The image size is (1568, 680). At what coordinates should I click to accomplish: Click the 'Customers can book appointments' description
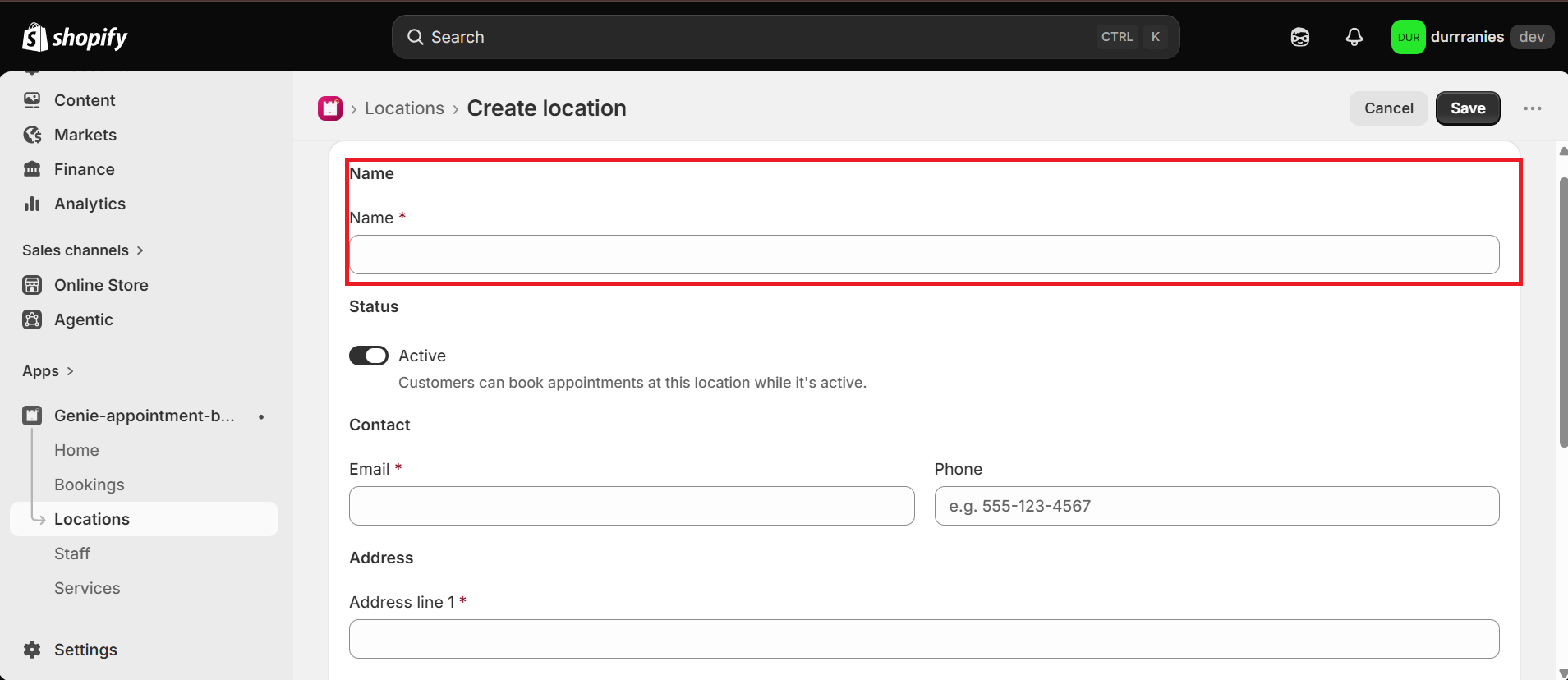pyautogui.click(x=632, y=383)
